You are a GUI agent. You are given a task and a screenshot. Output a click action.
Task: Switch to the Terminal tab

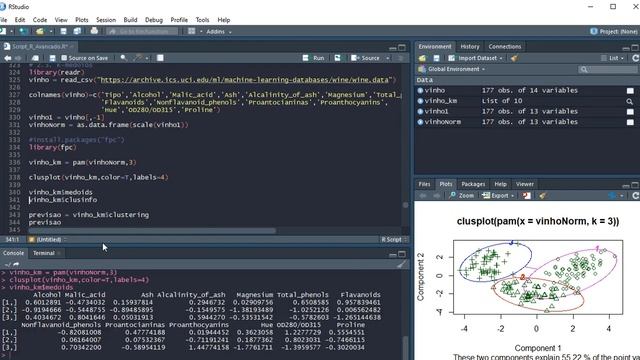[44, 253]
